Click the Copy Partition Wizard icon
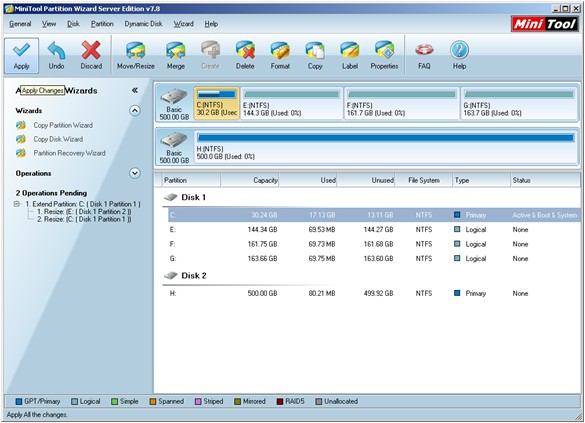 pos(21,125)
